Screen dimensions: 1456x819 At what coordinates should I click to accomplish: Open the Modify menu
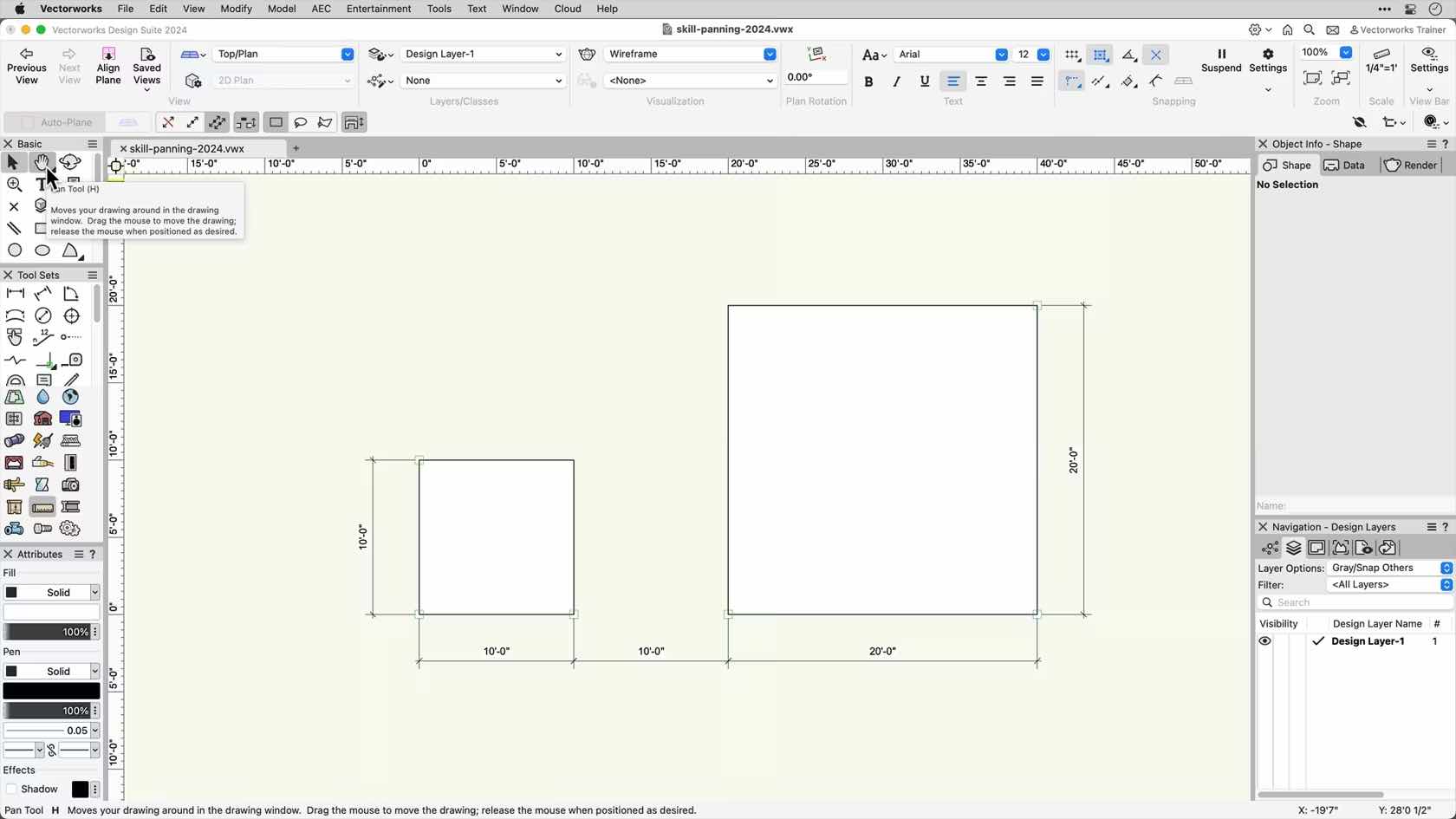236,9
